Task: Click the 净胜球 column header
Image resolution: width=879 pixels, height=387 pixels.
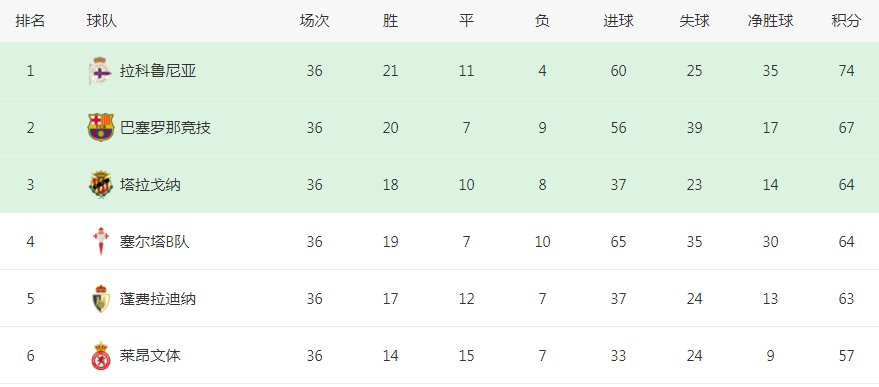Action: click(770, 21)
